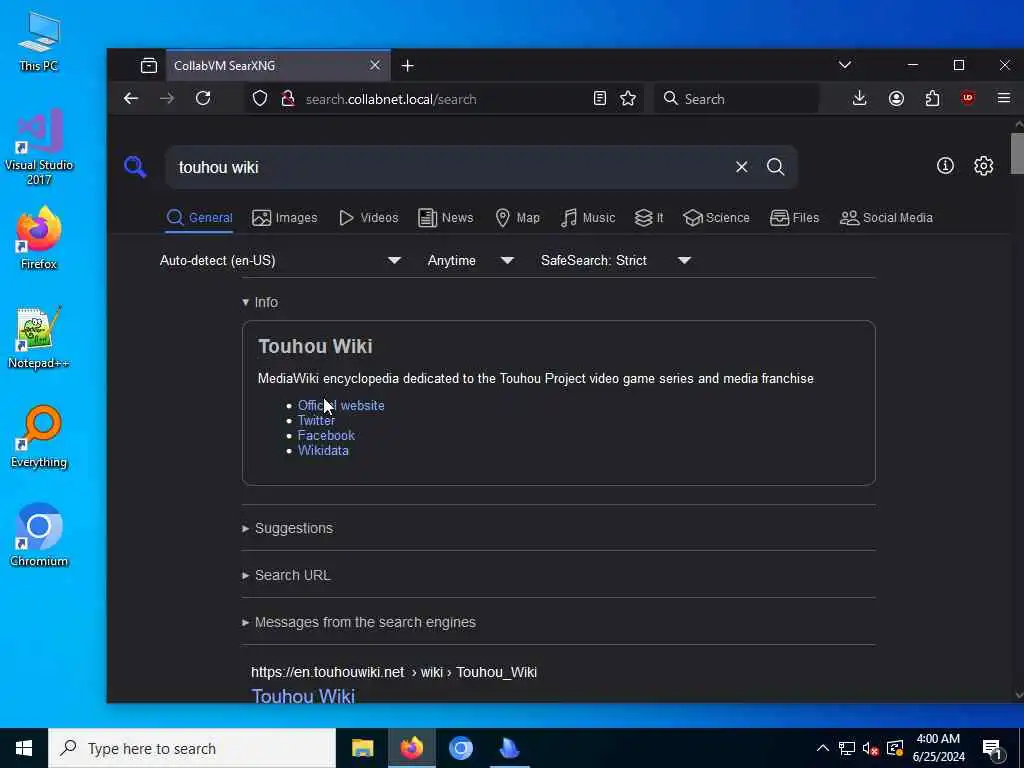The image size is (1024, 768).
Task: Click the Firefox toolbar Search box
Action: (x=737, y=99)
